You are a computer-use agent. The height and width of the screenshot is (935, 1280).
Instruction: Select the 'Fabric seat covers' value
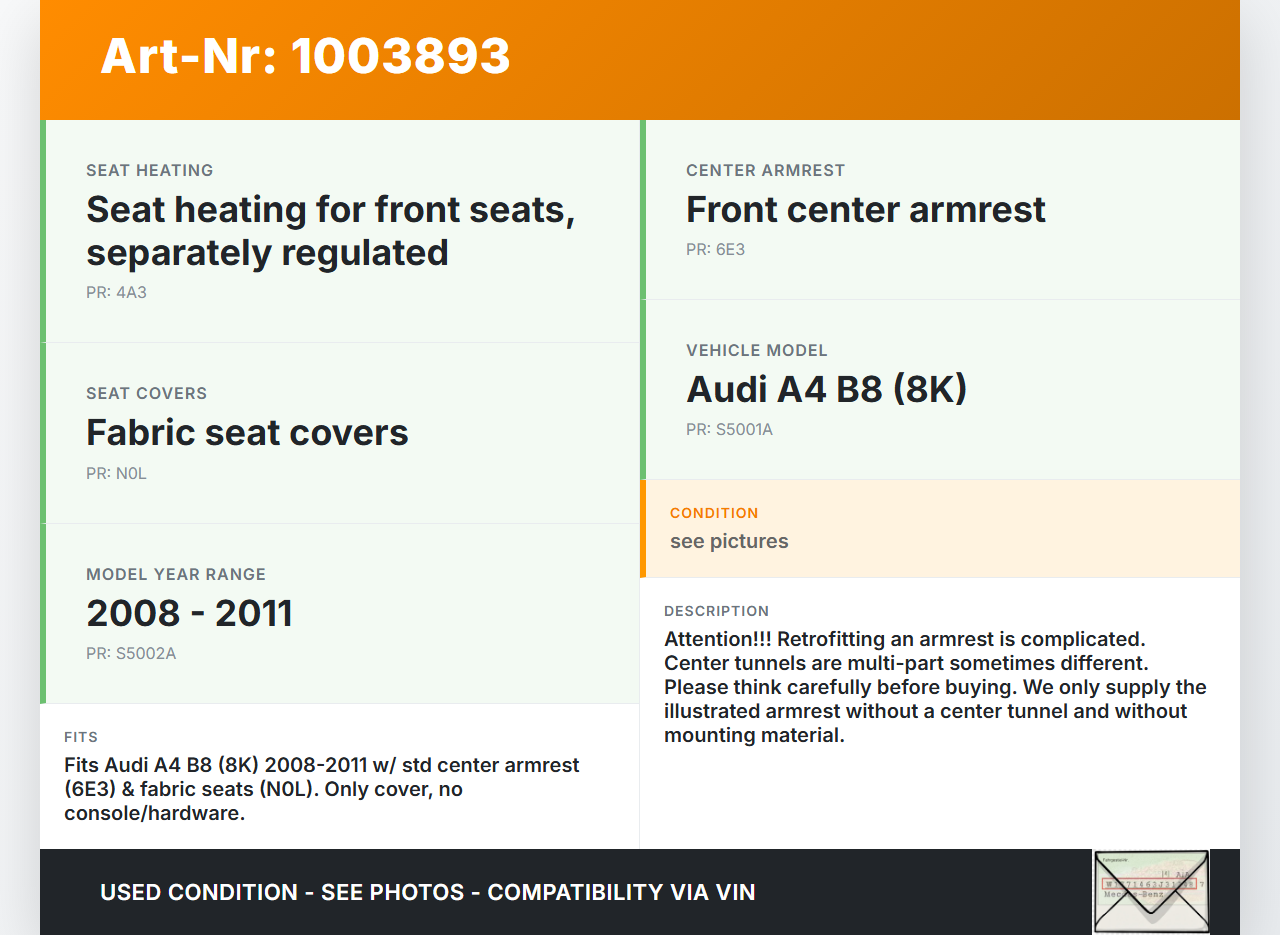[247, 433]
